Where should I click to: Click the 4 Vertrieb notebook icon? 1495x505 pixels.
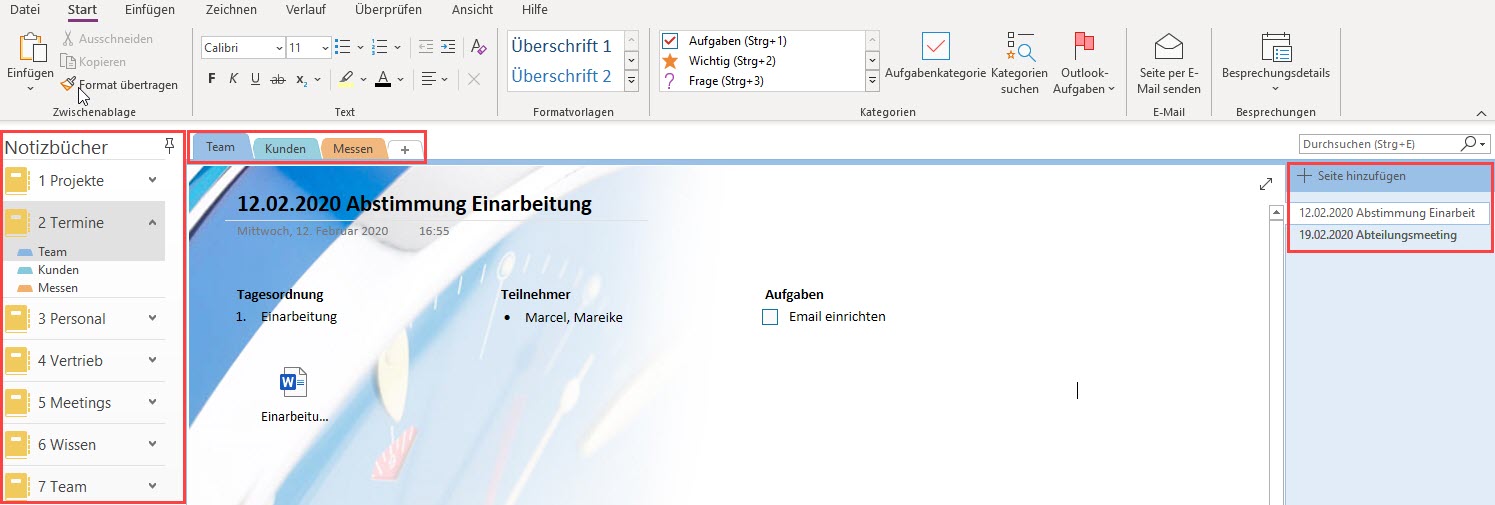[17, 361]
